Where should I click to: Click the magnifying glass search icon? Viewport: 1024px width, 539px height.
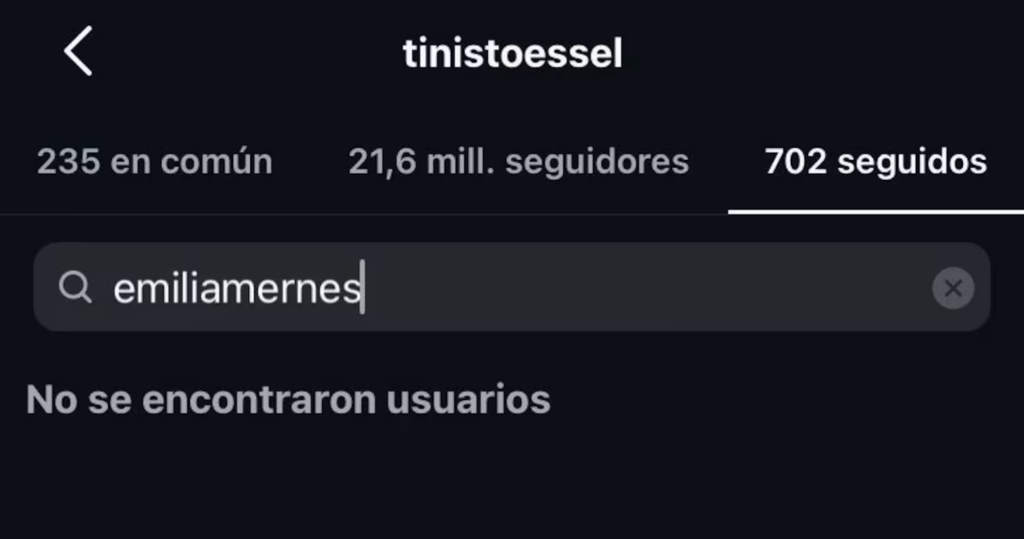click(x=74, y=288)
